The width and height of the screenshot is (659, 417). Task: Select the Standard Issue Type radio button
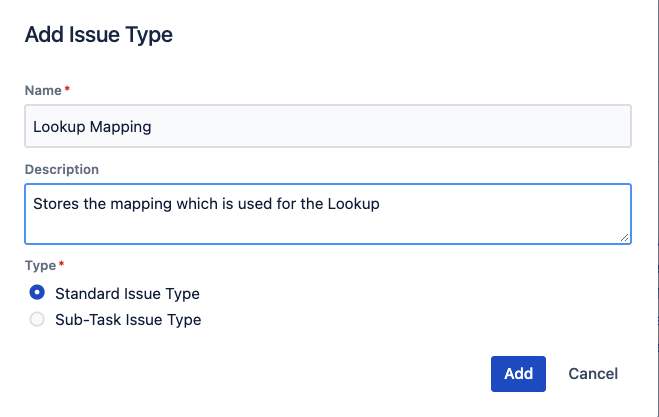tap(37, 293)
